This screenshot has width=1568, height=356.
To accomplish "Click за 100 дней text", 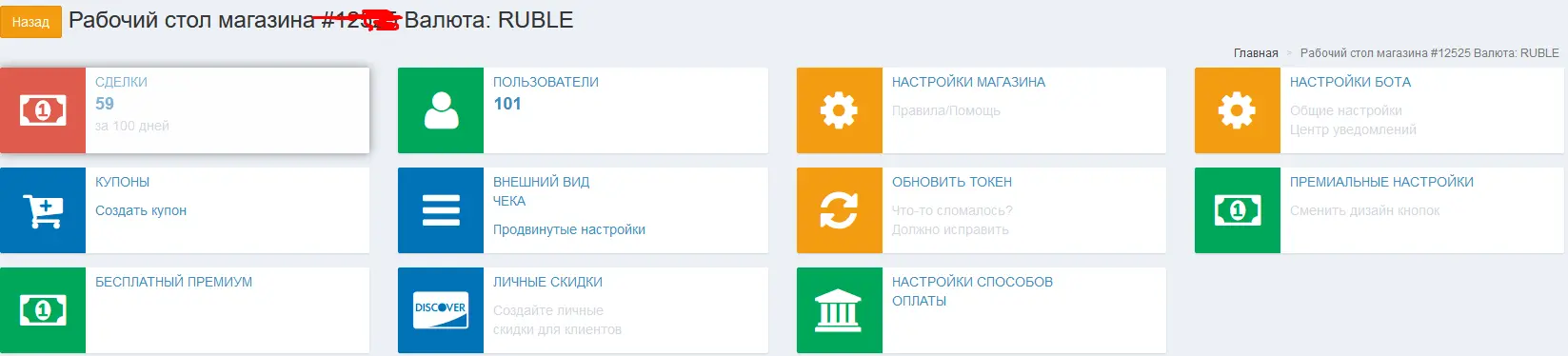I will (132, 126).
